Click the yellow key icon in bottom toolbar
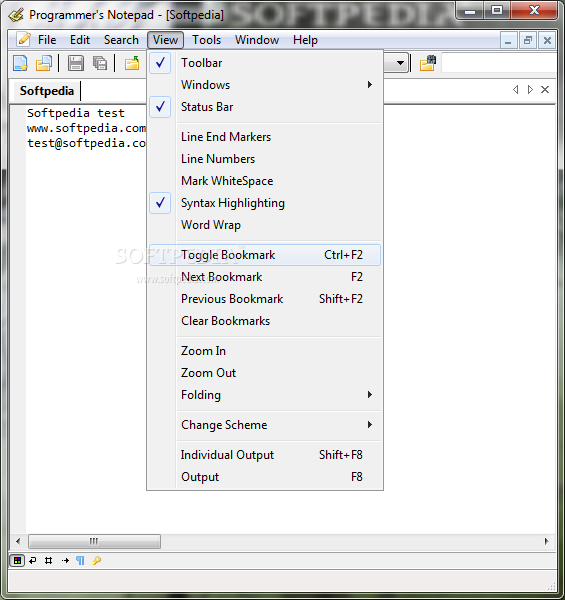This screenshot has width=565, height=600. (96, 561)
